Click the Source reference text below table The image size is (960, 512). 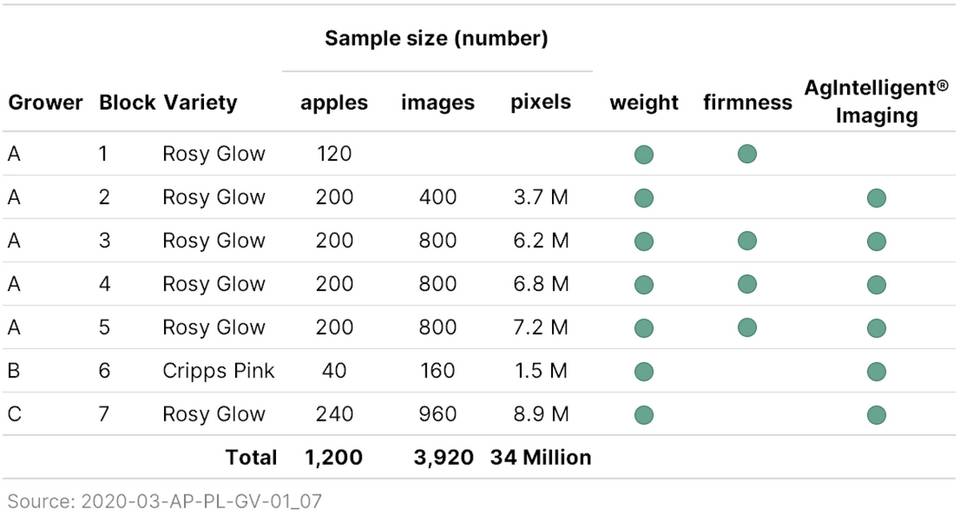pos(165,499)
